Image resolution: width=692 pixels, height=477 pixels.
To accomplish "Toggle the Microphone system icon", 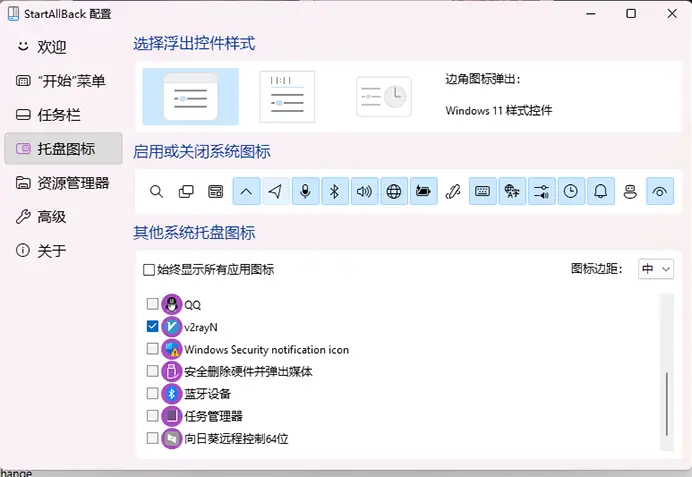I will click(305, 192).
